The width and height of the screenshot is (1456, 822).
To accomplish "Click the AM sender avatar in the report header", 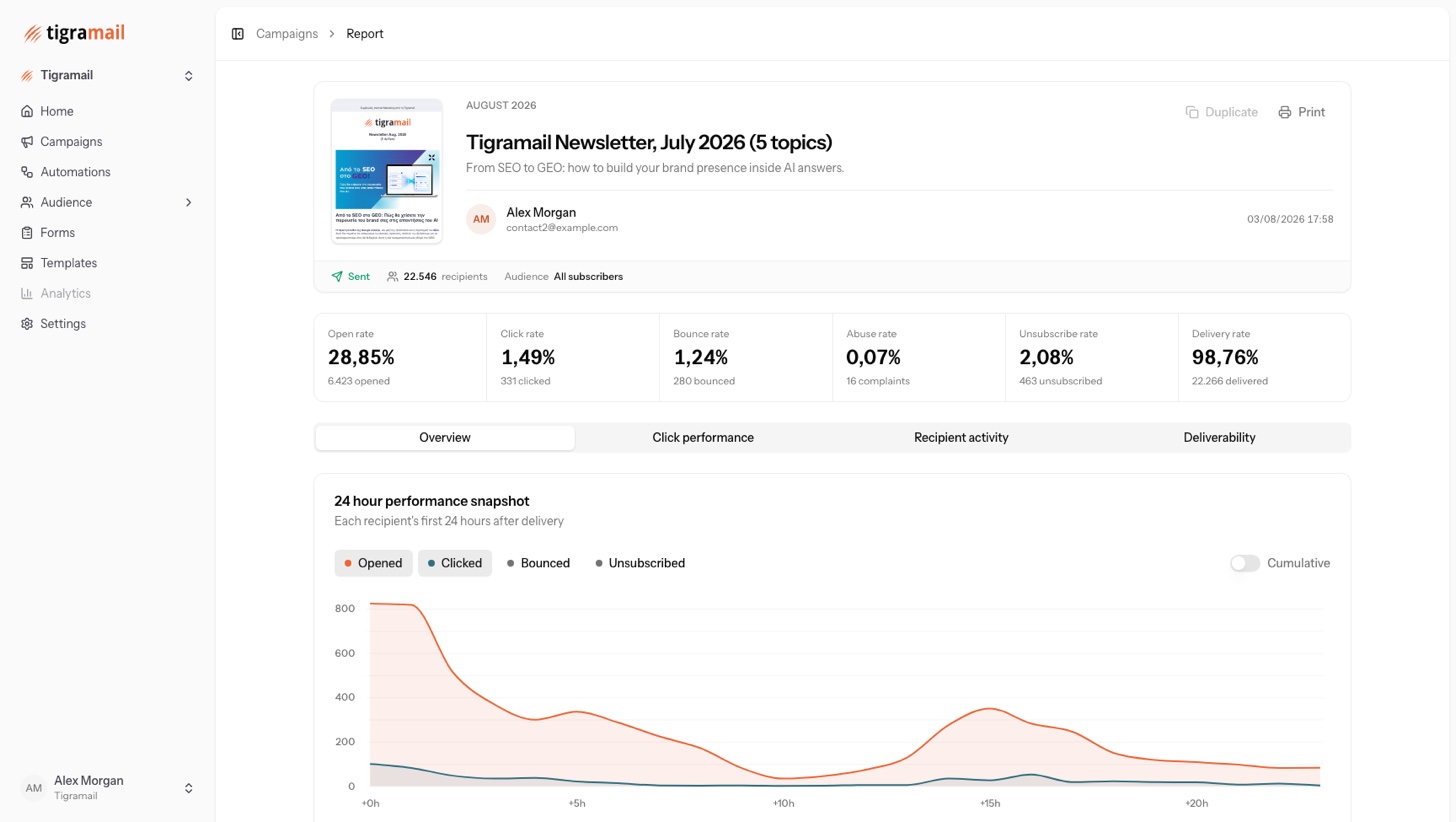I will tap(481, 219).
